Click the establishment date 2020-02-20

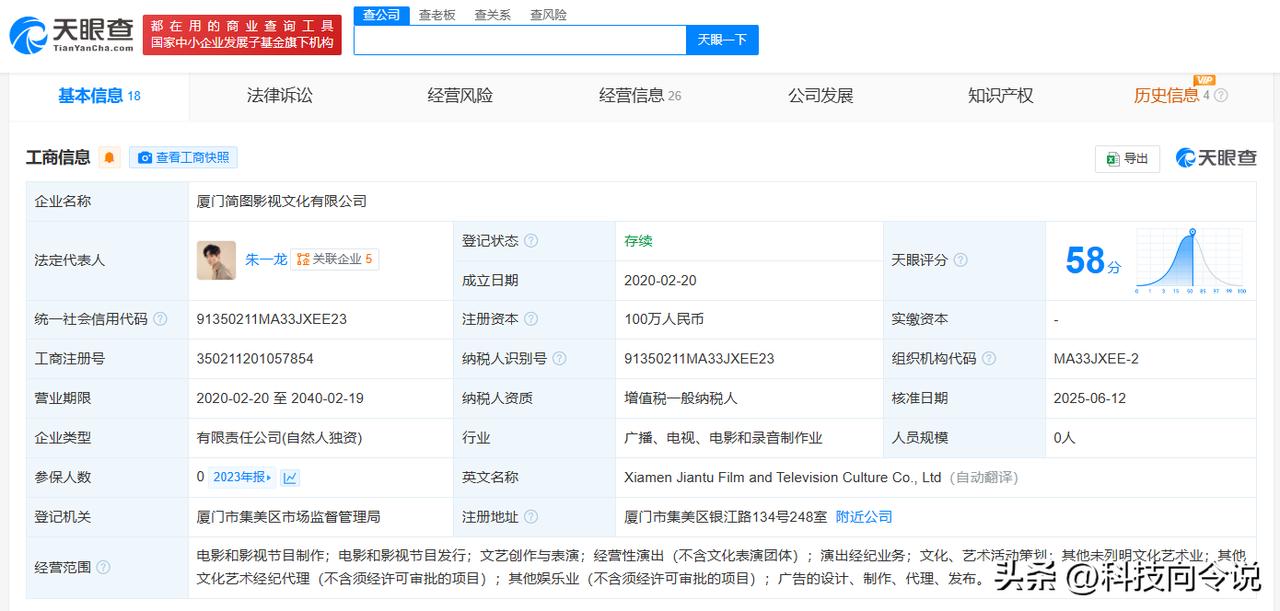coord(660,280)
